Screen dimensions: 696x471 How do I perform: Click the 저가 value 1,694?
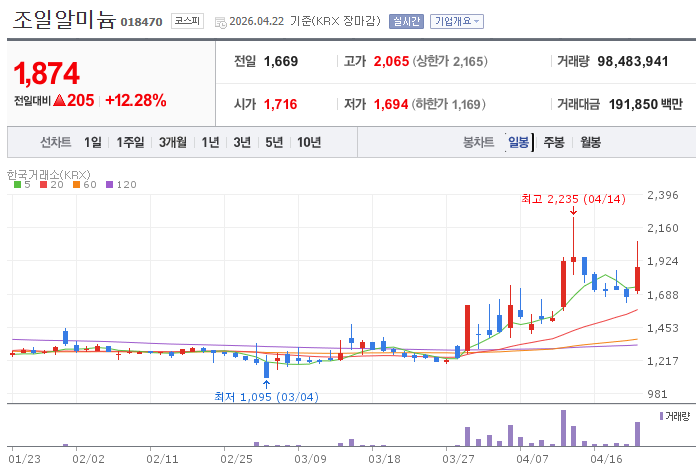tap(391, 104)
